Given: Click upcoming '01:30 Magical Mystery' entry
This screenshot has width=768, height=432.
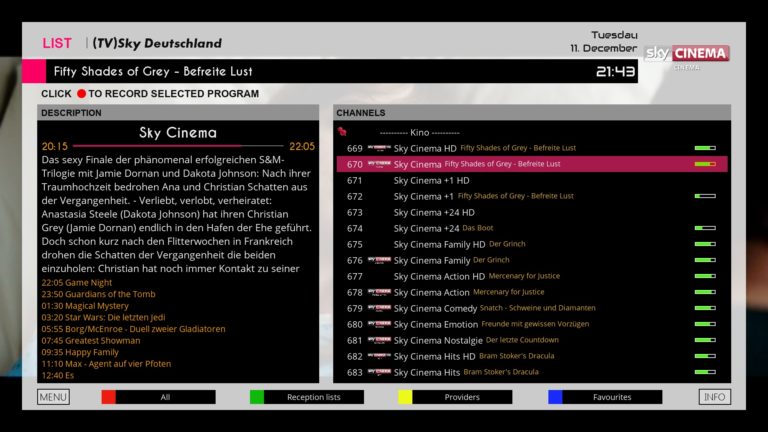Looking at the screenshot, I should (85, 306).
